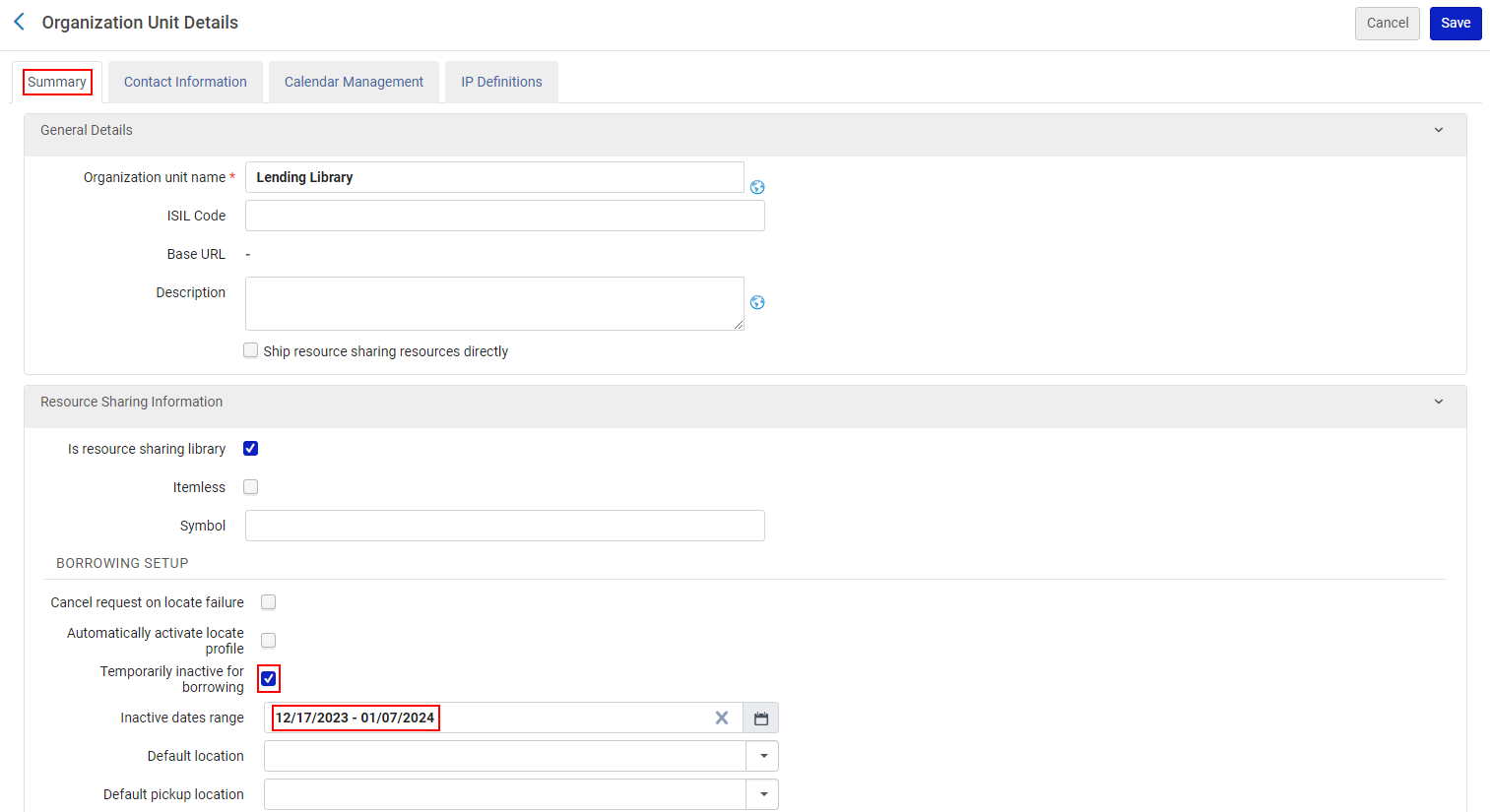The image size is (1490, 812).
Task: Collapse the General Details section
Action: 1438,130
